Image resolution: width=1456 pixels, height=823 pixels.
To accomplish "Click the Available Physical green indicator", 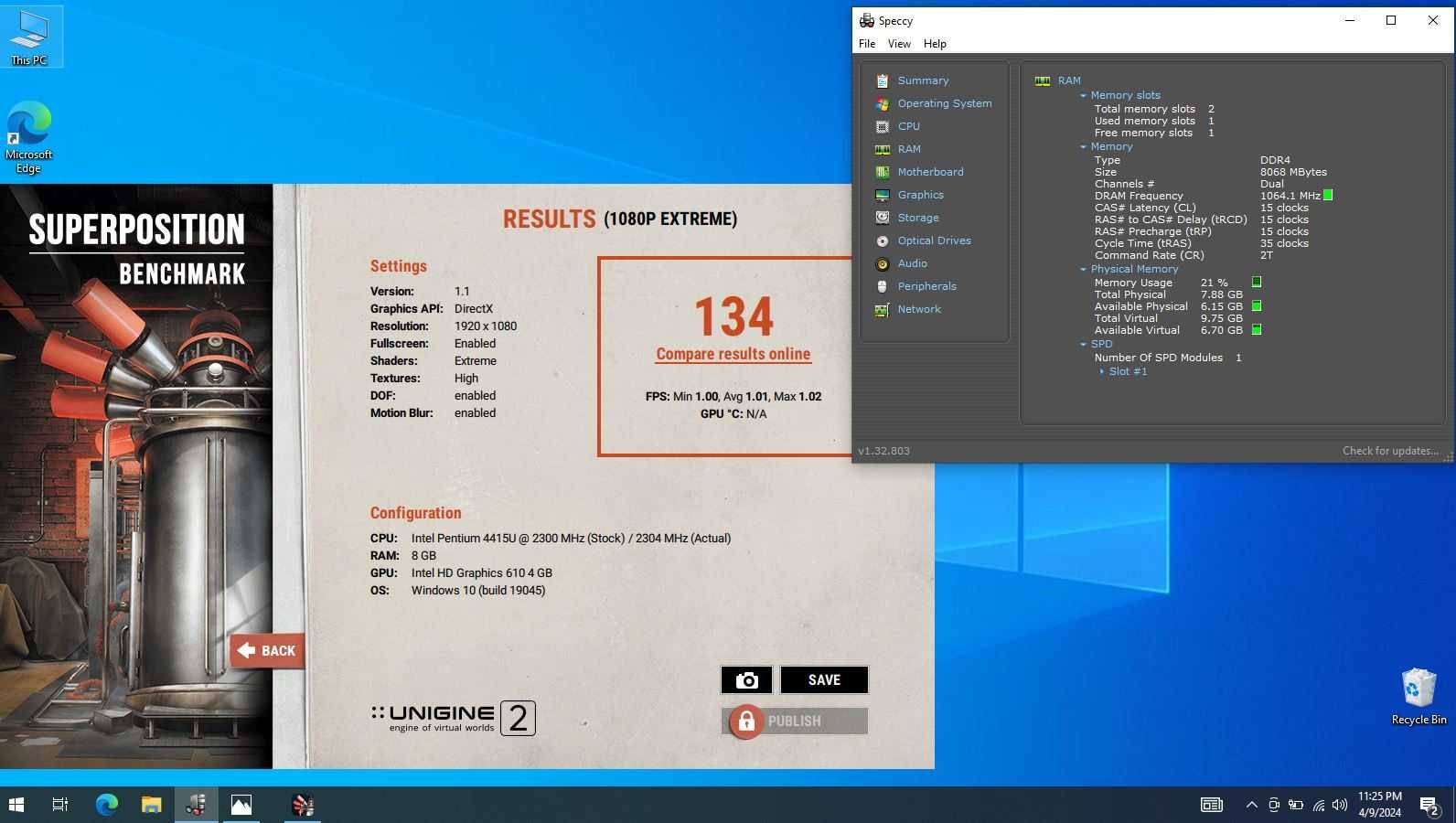I will (x=1257, y=305).
